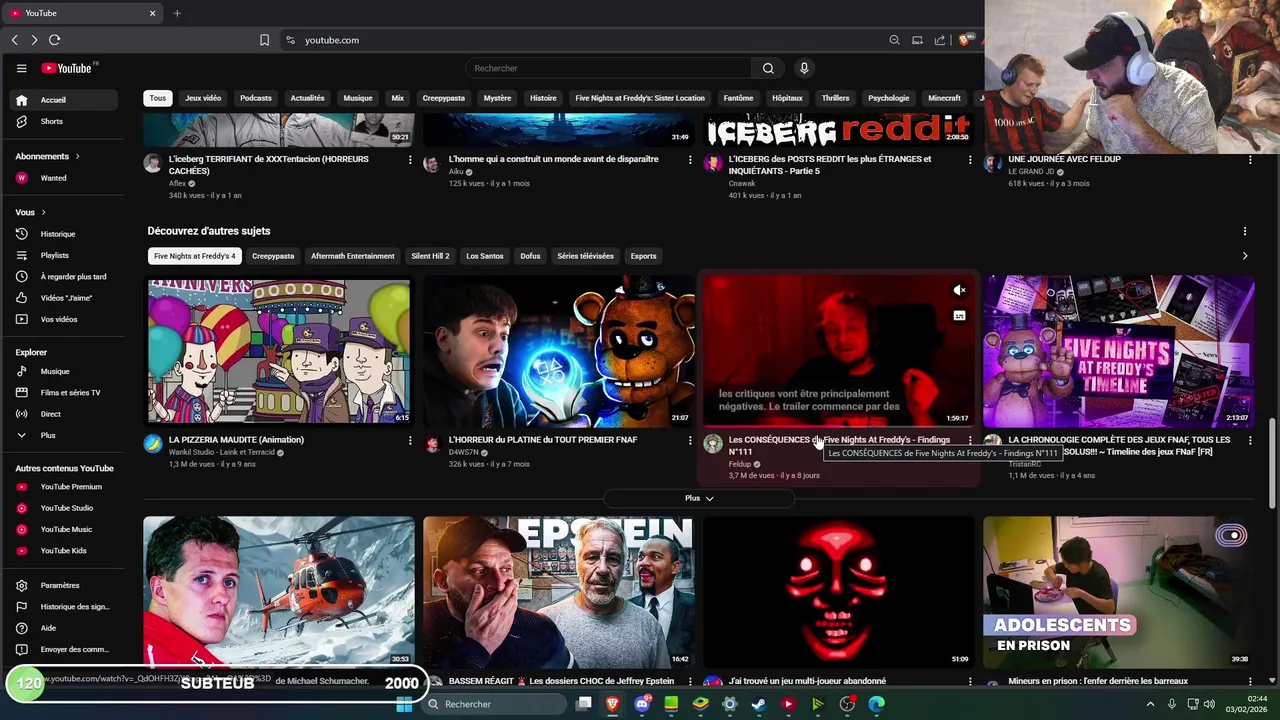Open the Wanted subscription channel
This screenshot has width=1280, height=720.
click(x=63, y=178)
